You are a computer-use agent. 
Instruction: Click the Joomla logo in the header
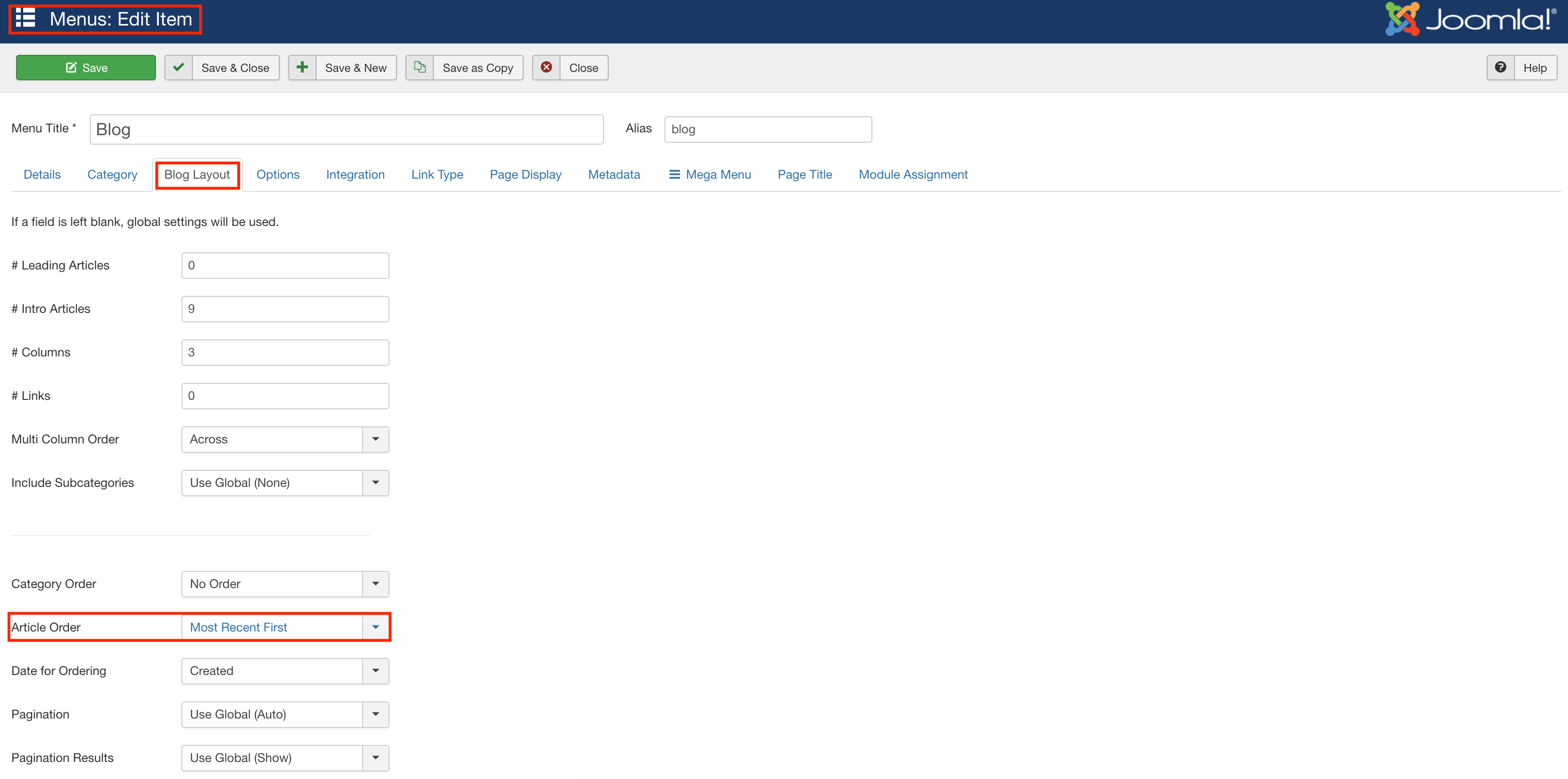point(1469,19)
